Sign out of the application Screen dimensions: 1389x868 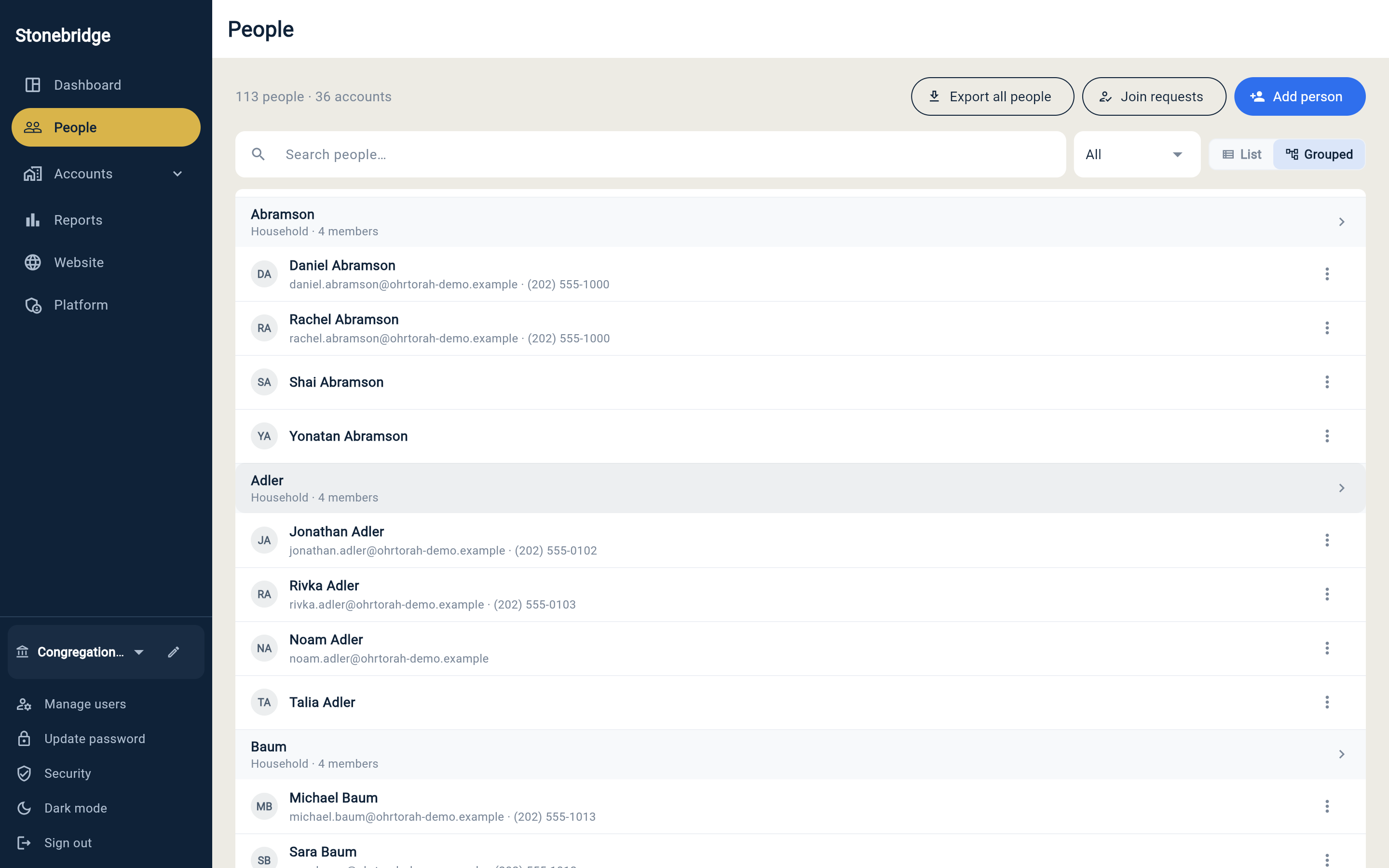(106, 843)
